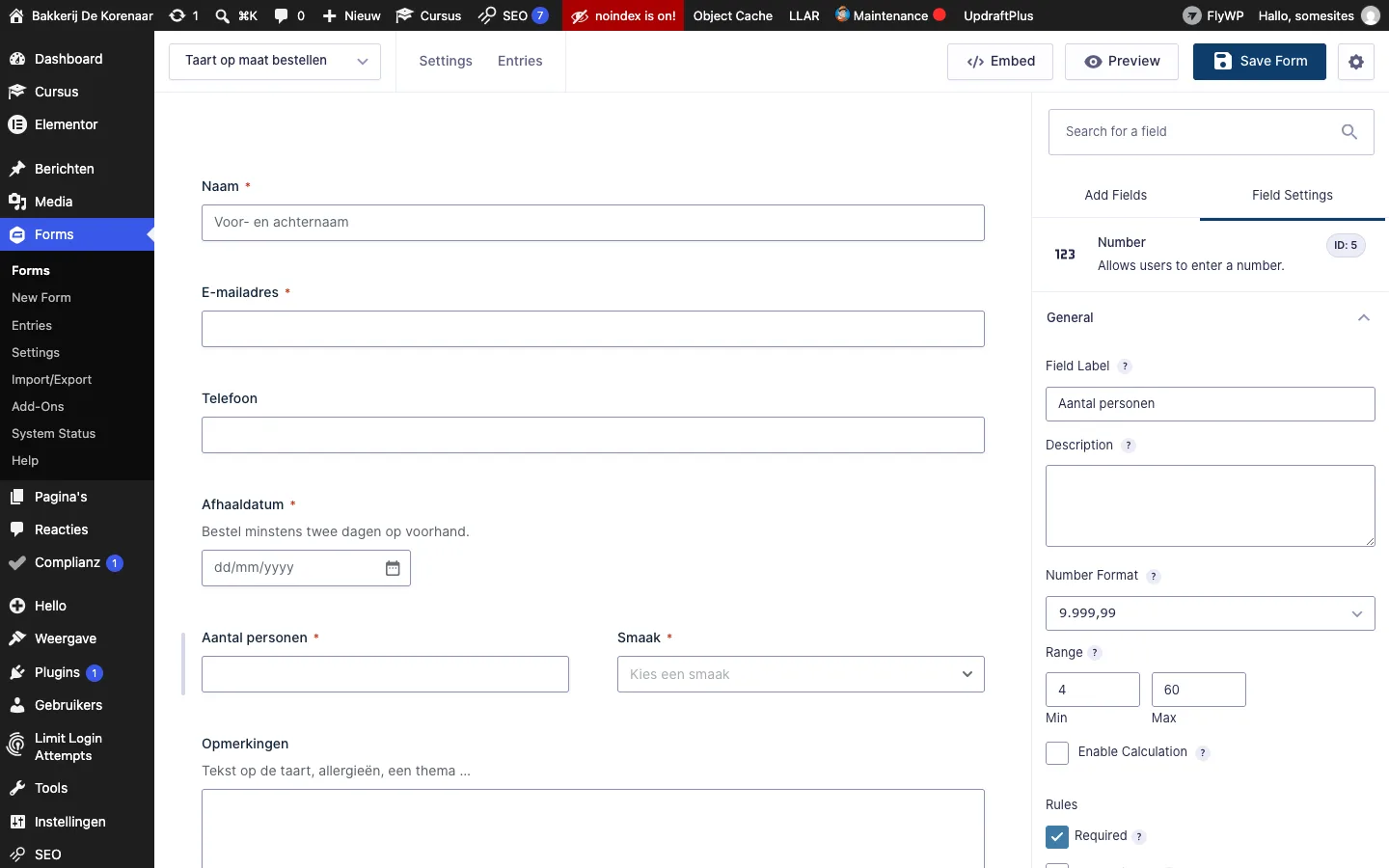Uncheck the Required checkbox
The width and height of the screenshot is (1389, 868).
[1057, 837]
